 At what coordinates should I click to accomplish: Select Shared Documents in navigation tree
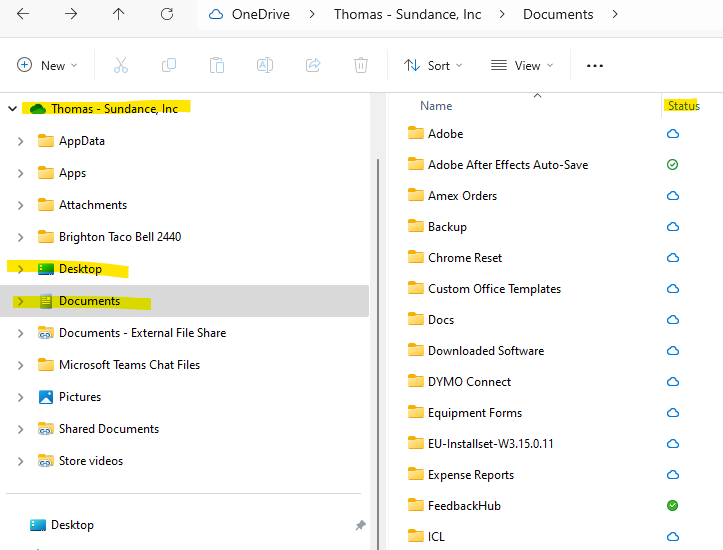point(109,429)
